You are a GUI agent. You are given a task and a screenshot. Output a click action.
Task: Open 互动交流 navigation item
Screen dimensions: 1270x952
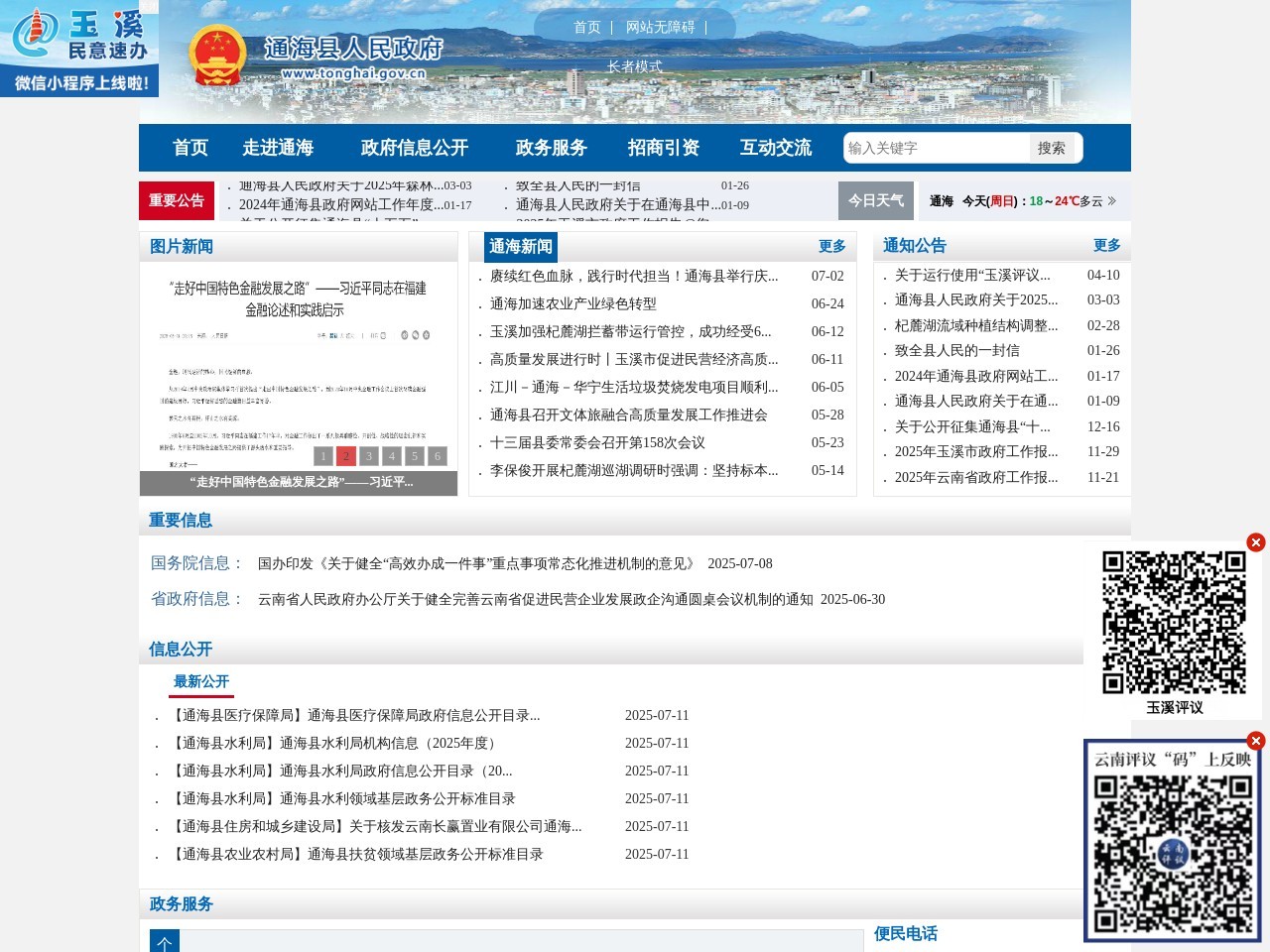pyautogui.click(x=776, y=148)
